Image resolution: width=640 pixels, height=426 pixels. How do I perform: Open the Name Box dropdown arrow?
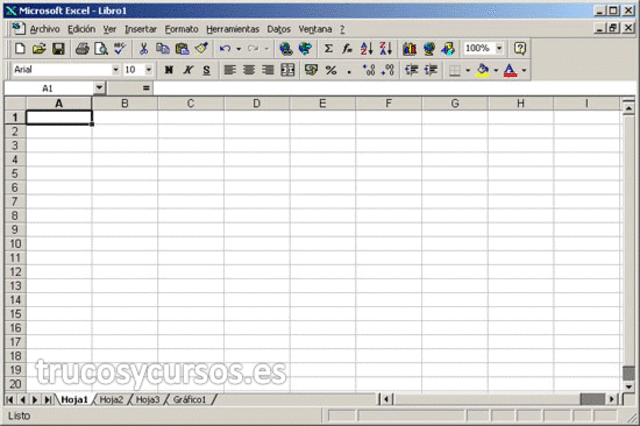click(99, 88)
